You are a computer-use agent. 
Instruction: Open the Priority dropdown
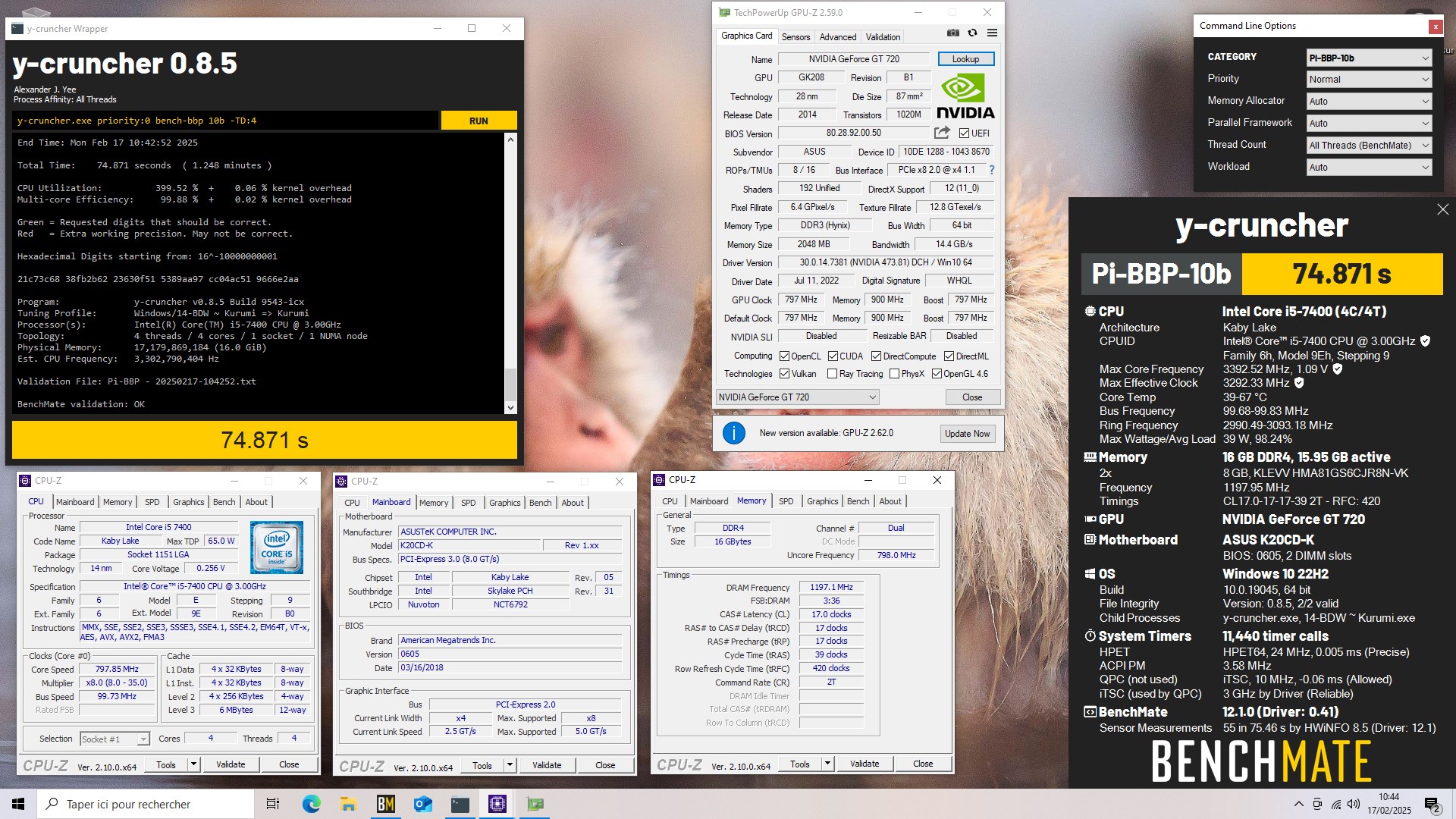[x=1370, y=80]
